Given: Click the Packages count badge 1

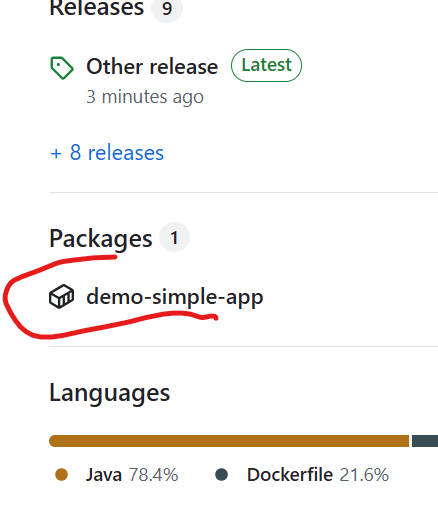Looking at the screenshot, I should coord(174,237).
